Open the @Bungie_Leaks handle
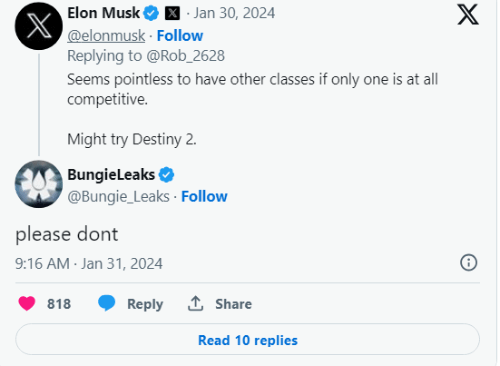The width and height of the screenshot is (500, 366). coord(119,197)
